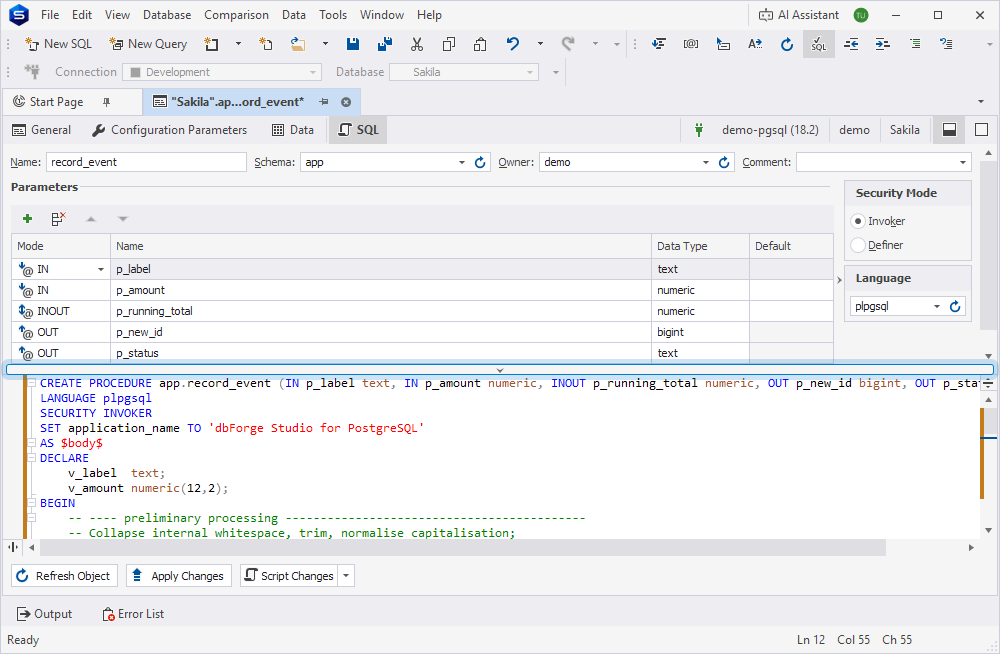Image resolution: width=1000 pixels, height=654 pixels.
Task: Click the Go to object cursor icon
Action: (x=723, y=43)
